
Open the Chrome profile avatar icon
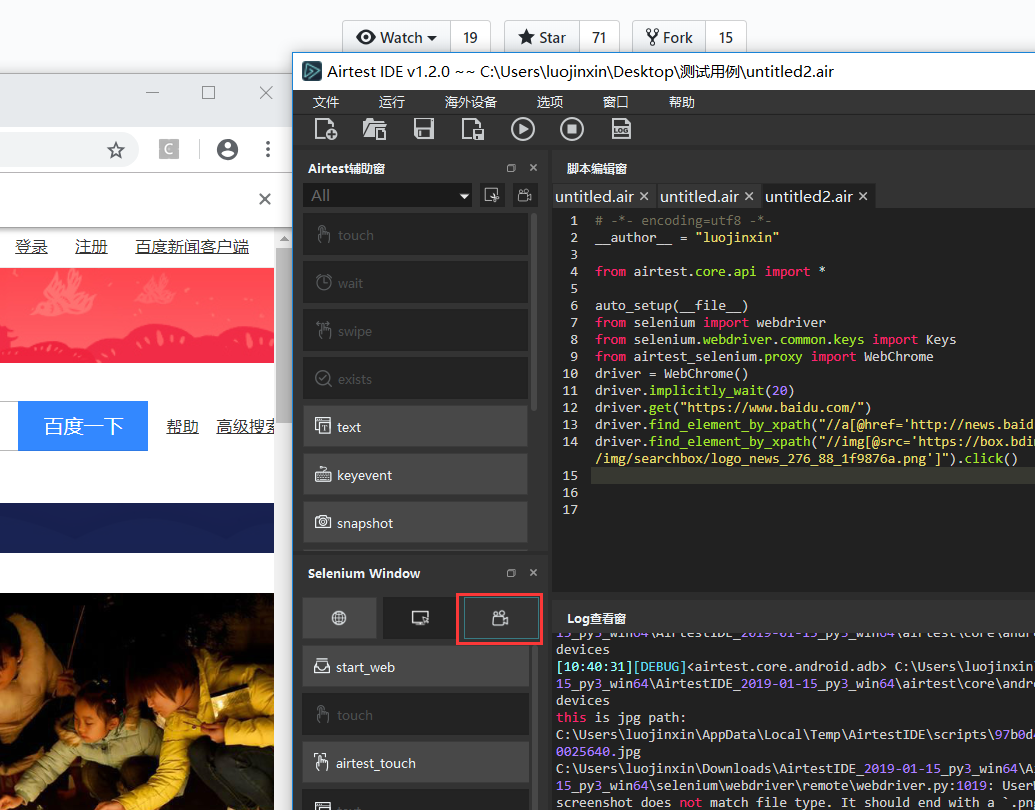[227, 149]
